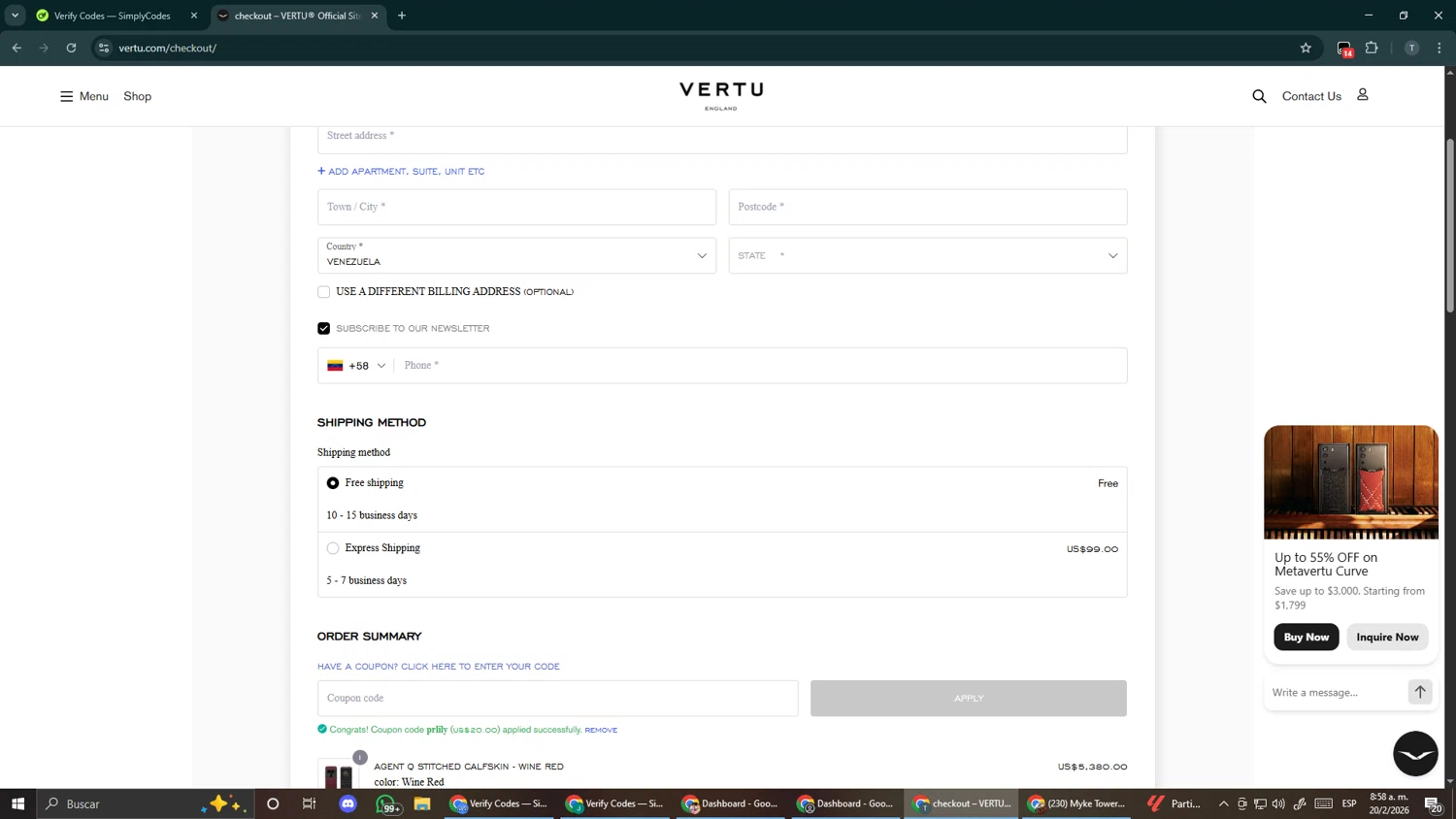Screen dimensions: 1456x819
Task: Click the volume speaker tray icon
Action: [x=1278, y=803]
